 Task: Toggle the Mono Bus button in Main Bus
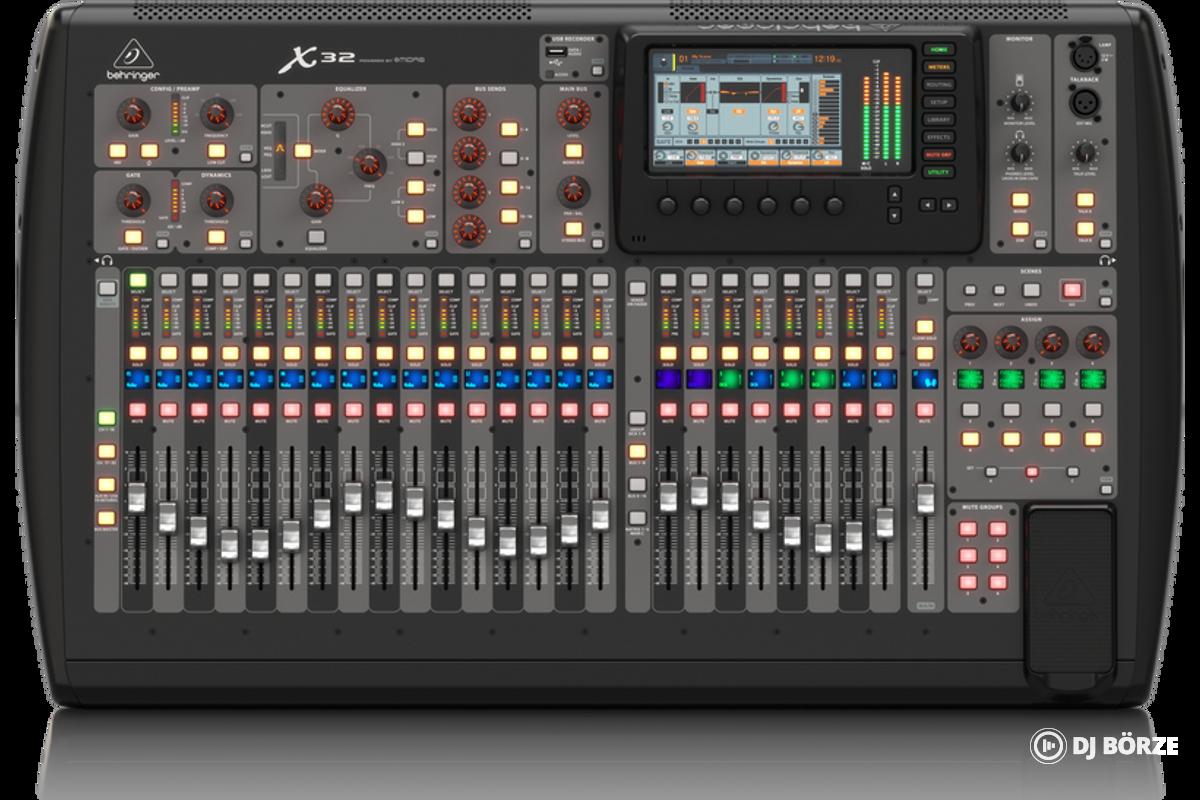[571, 152]
